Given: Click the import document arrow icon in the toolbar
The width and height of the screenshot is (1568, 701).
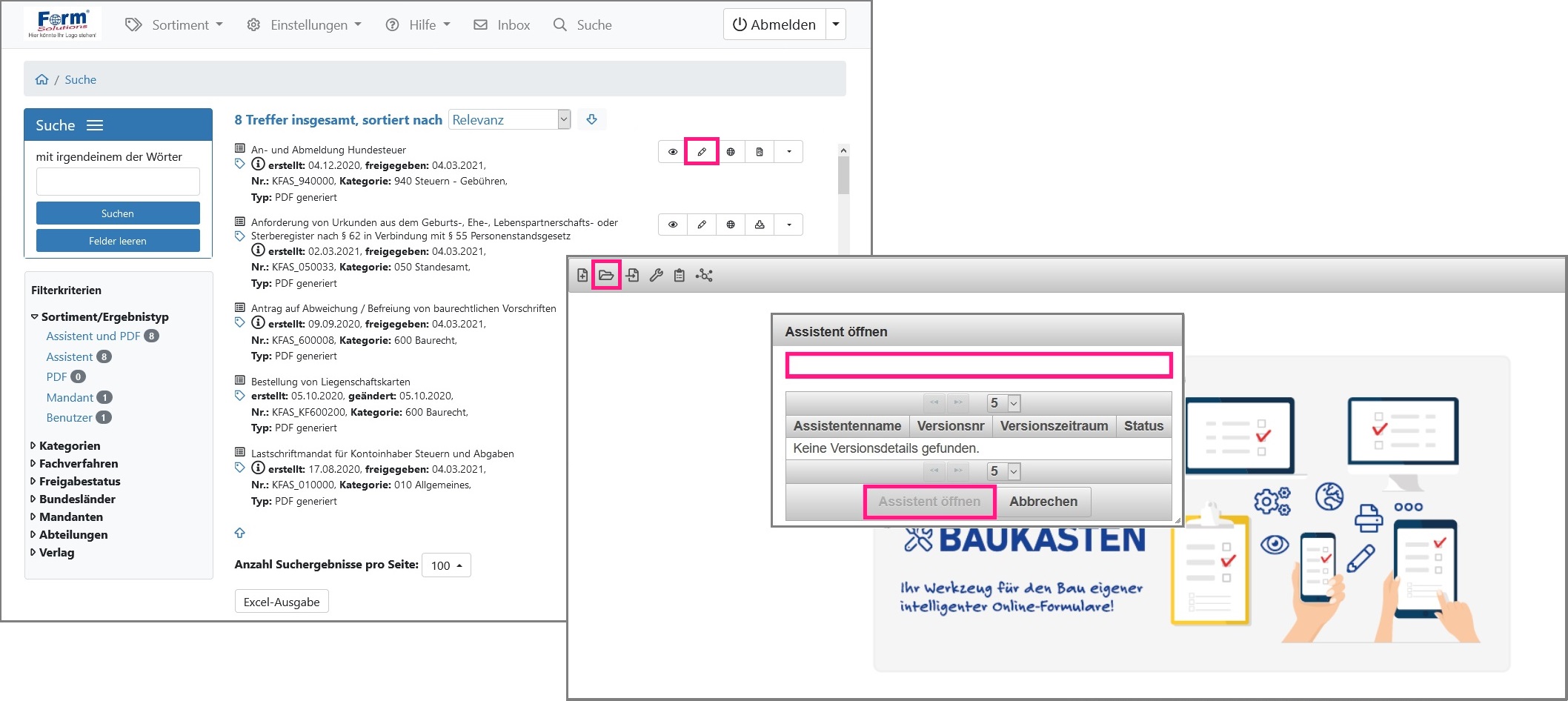Looking at the screenshot, I should tap(632, 276).
